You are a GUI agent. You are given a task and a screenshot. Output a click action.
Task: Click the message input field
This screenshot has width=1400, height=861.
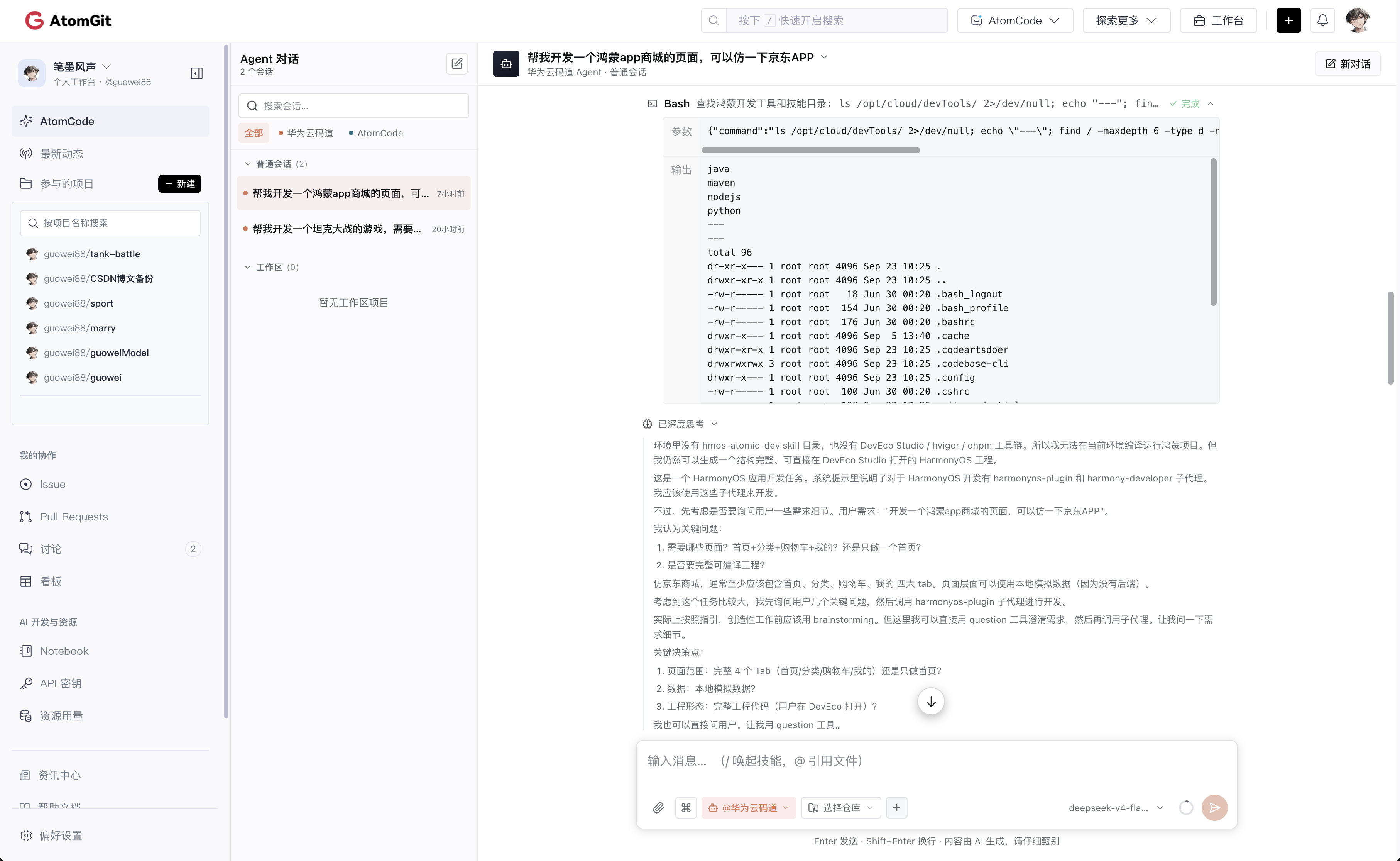[x=936, y=761]
